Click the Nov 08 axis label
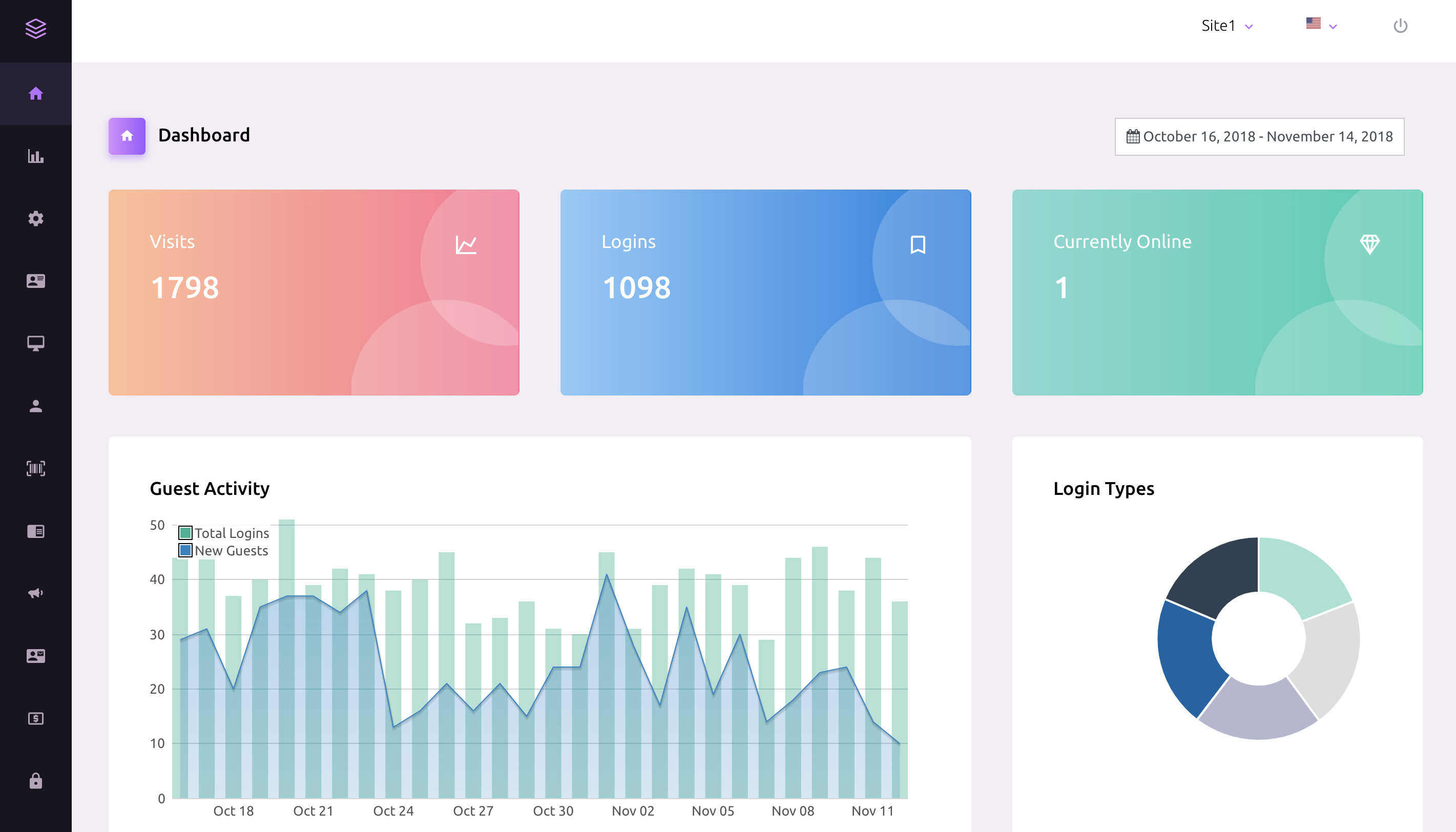The image size is (1456, 832). pos(793,812)
